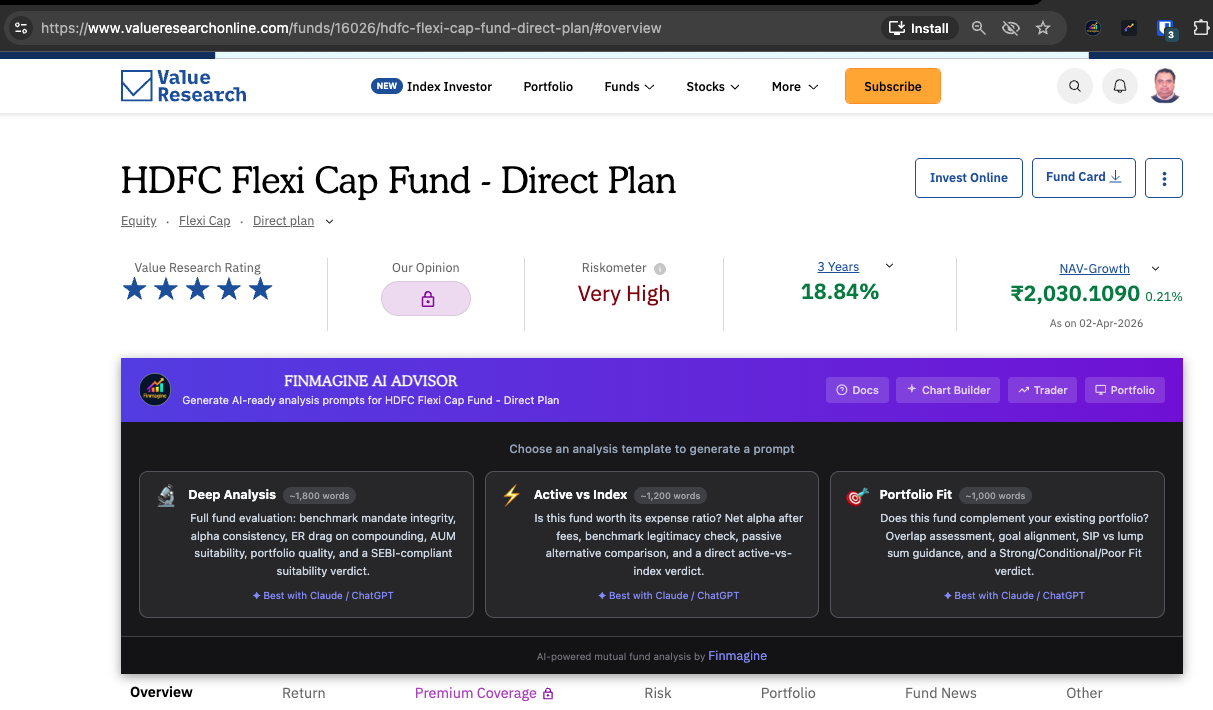Viewport: 1213px width, 710px height.
Task: Bookmark page with the star icon
Action: 1043,28
